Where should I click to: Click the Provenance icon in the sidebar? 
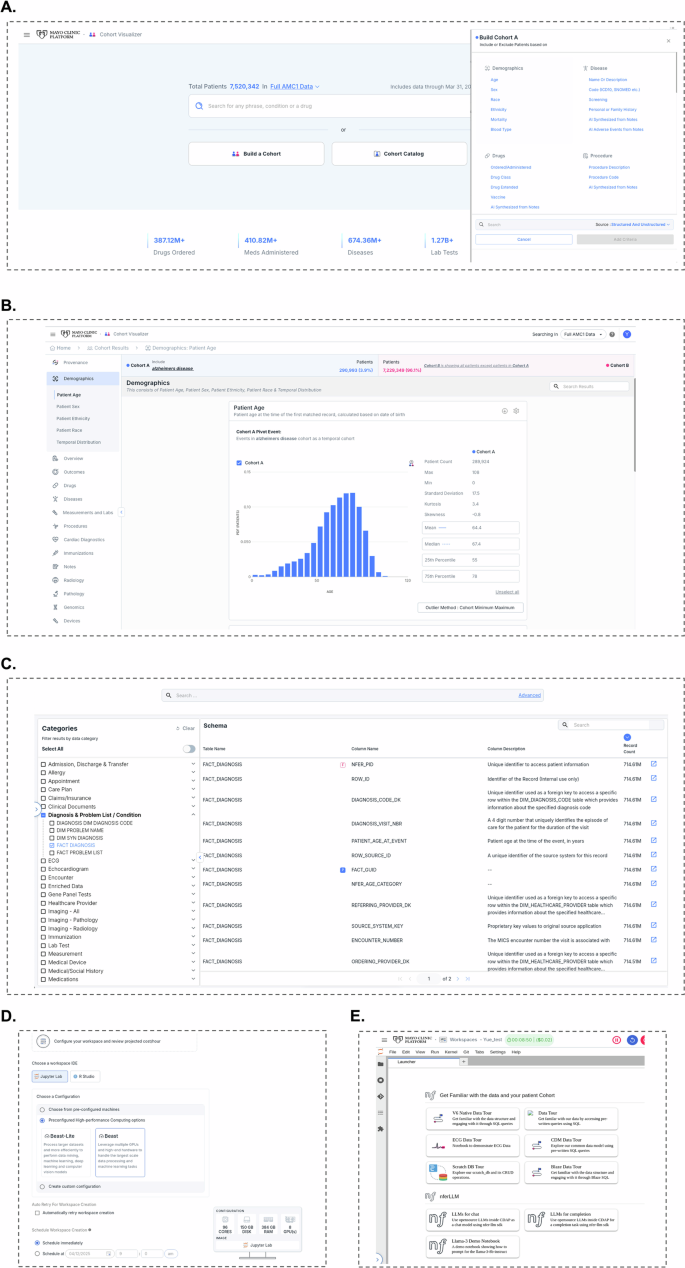click(x=54, y=362)
